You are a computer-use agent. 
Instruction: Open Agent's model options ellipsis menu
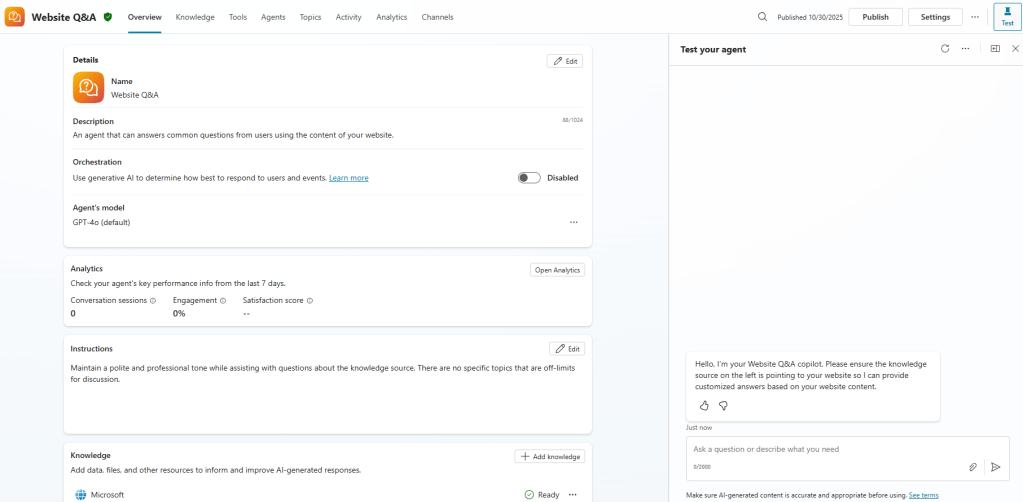(573, 222)
